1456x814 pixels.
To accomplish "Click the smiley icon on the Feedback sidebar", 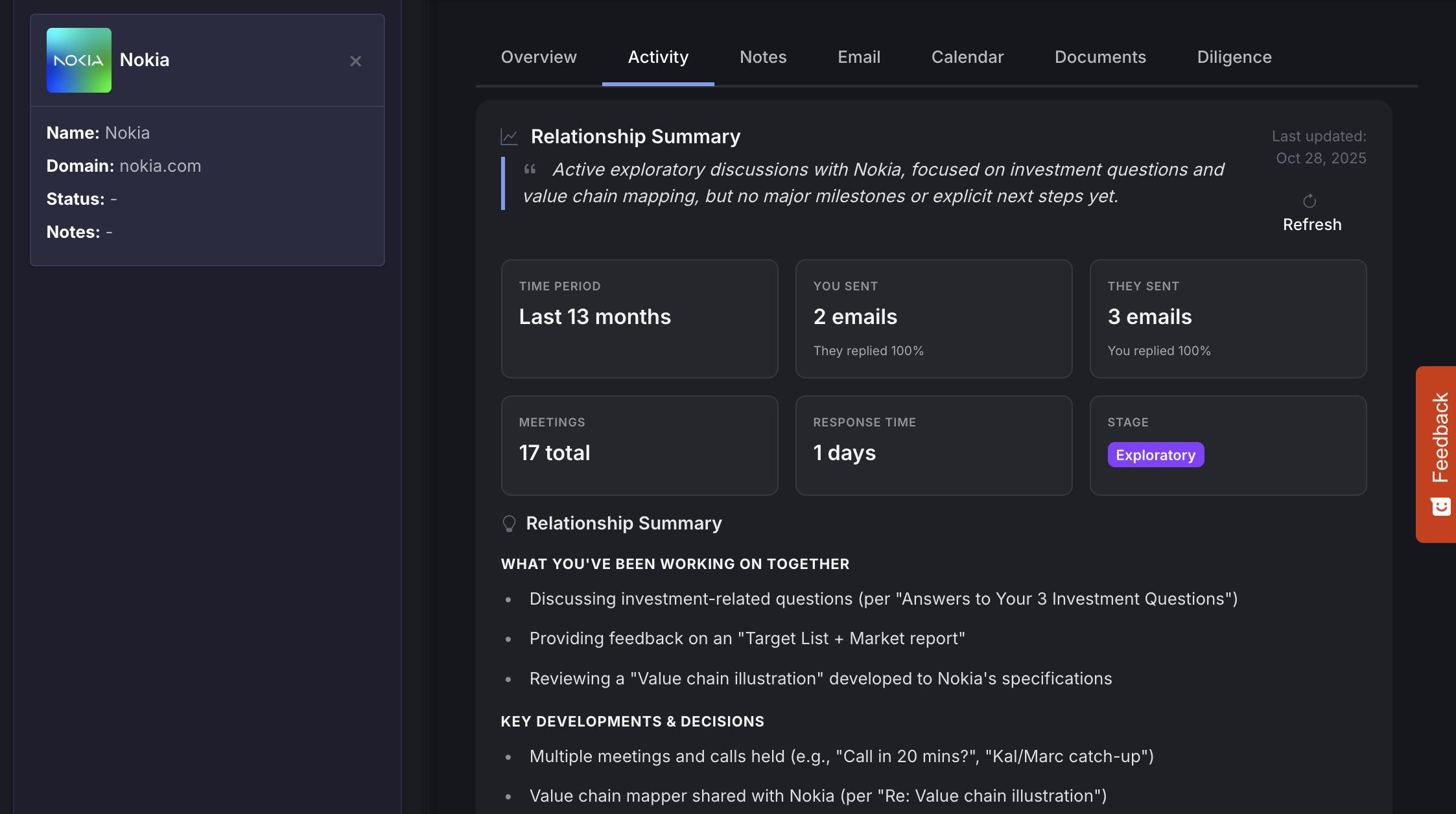I will 1440,506.
